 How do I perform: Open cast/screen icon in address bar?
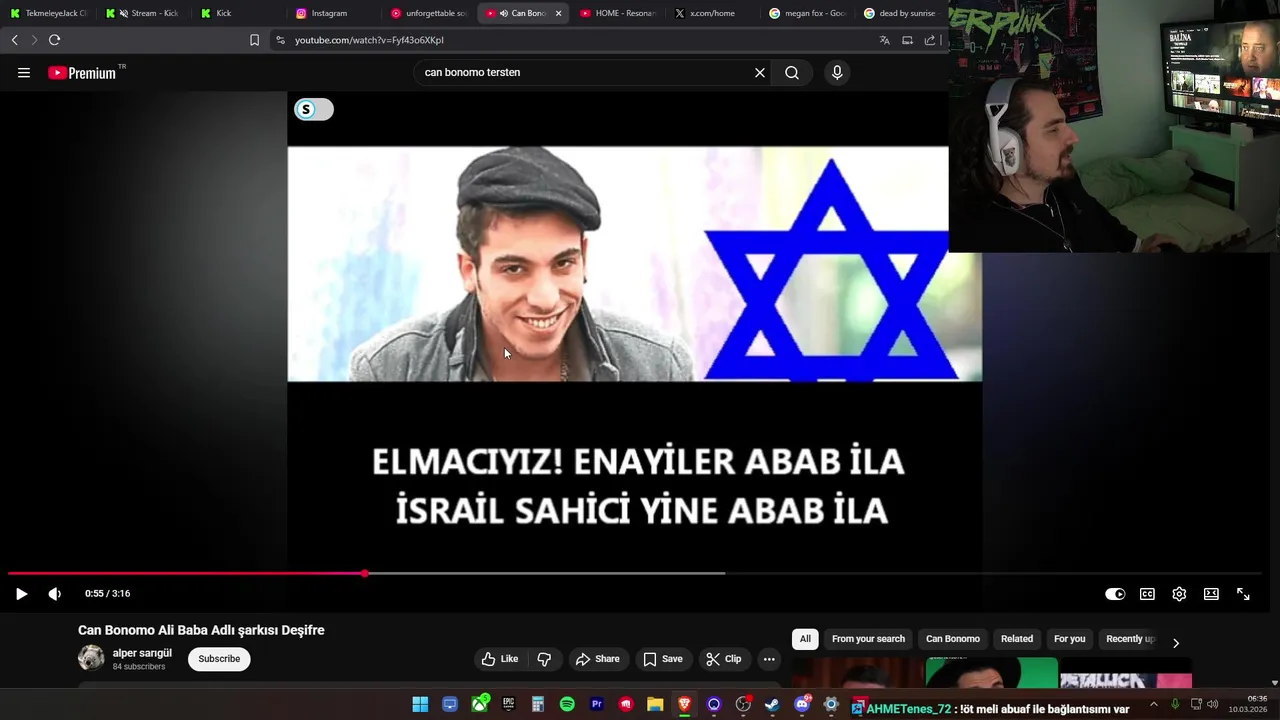[x=907, y=40]
